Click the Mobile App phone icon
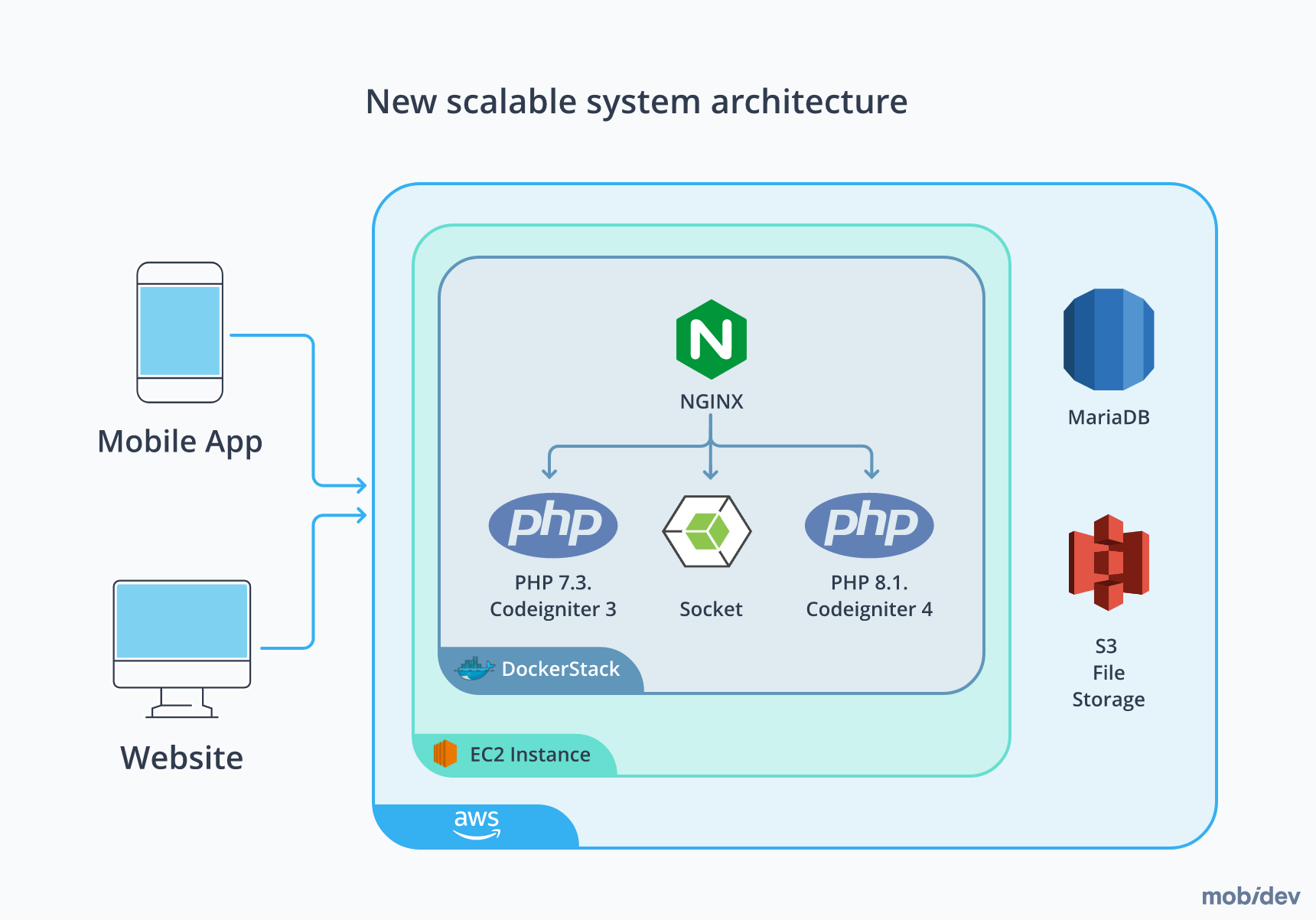This screenshot has height=920, width=1316. [180, 332]
